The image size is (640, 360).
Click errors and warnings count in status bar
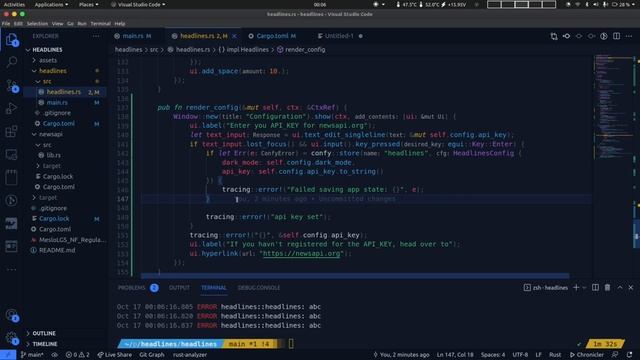(x=77, y=355)
